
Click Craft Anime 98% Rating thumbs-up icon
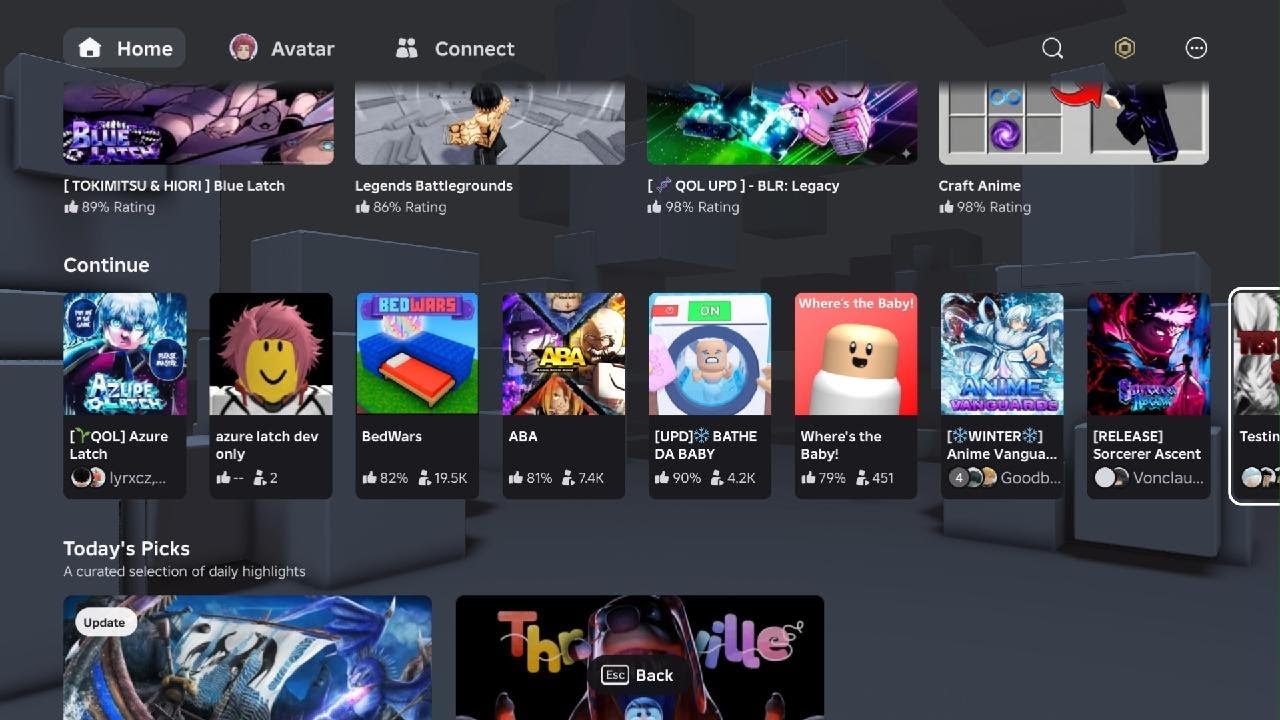[x=947, y=207]
